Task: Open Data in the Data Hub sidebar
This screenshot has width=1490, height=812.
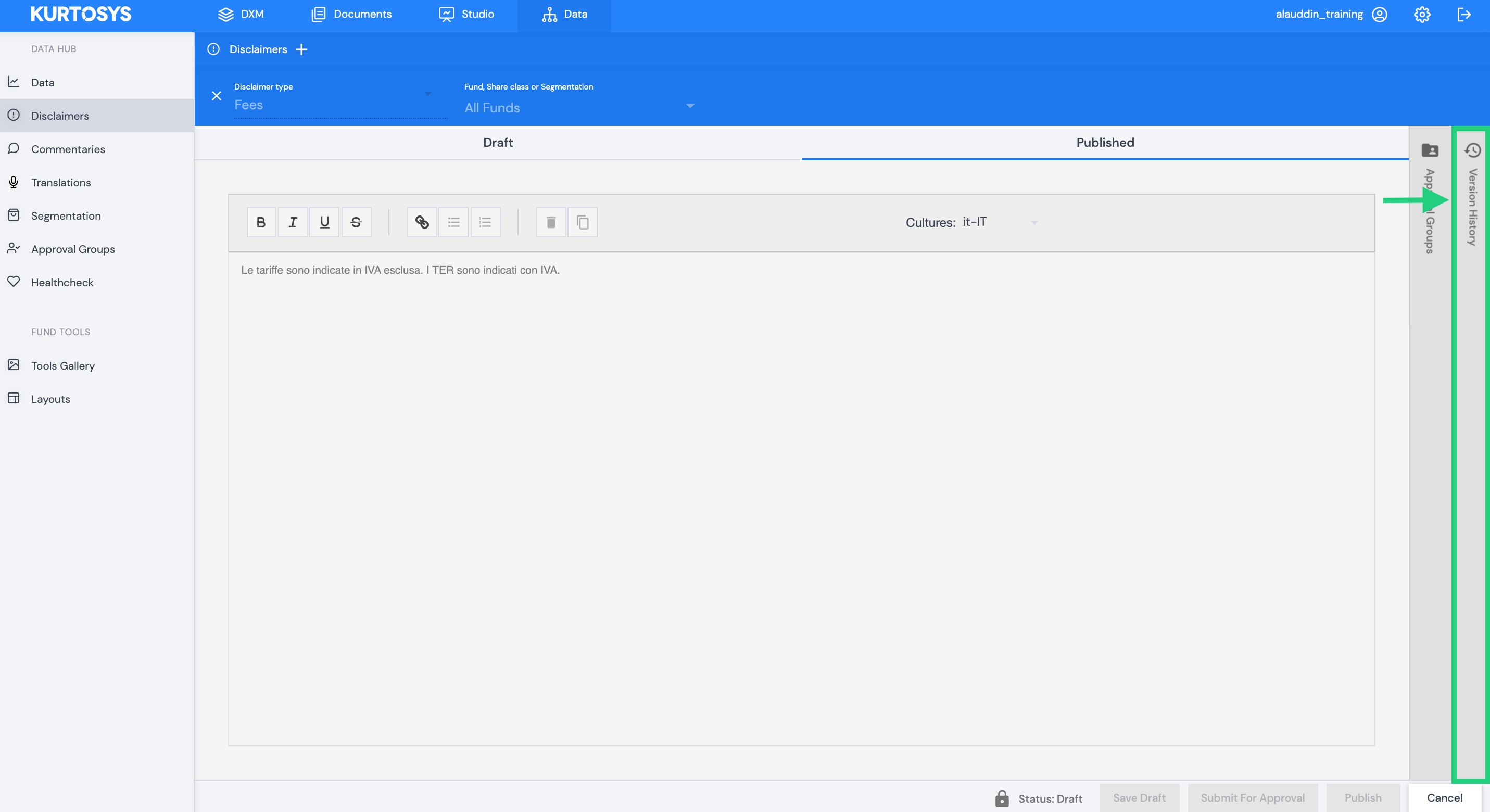Action: pyautogui.click(x=97, y=82)
